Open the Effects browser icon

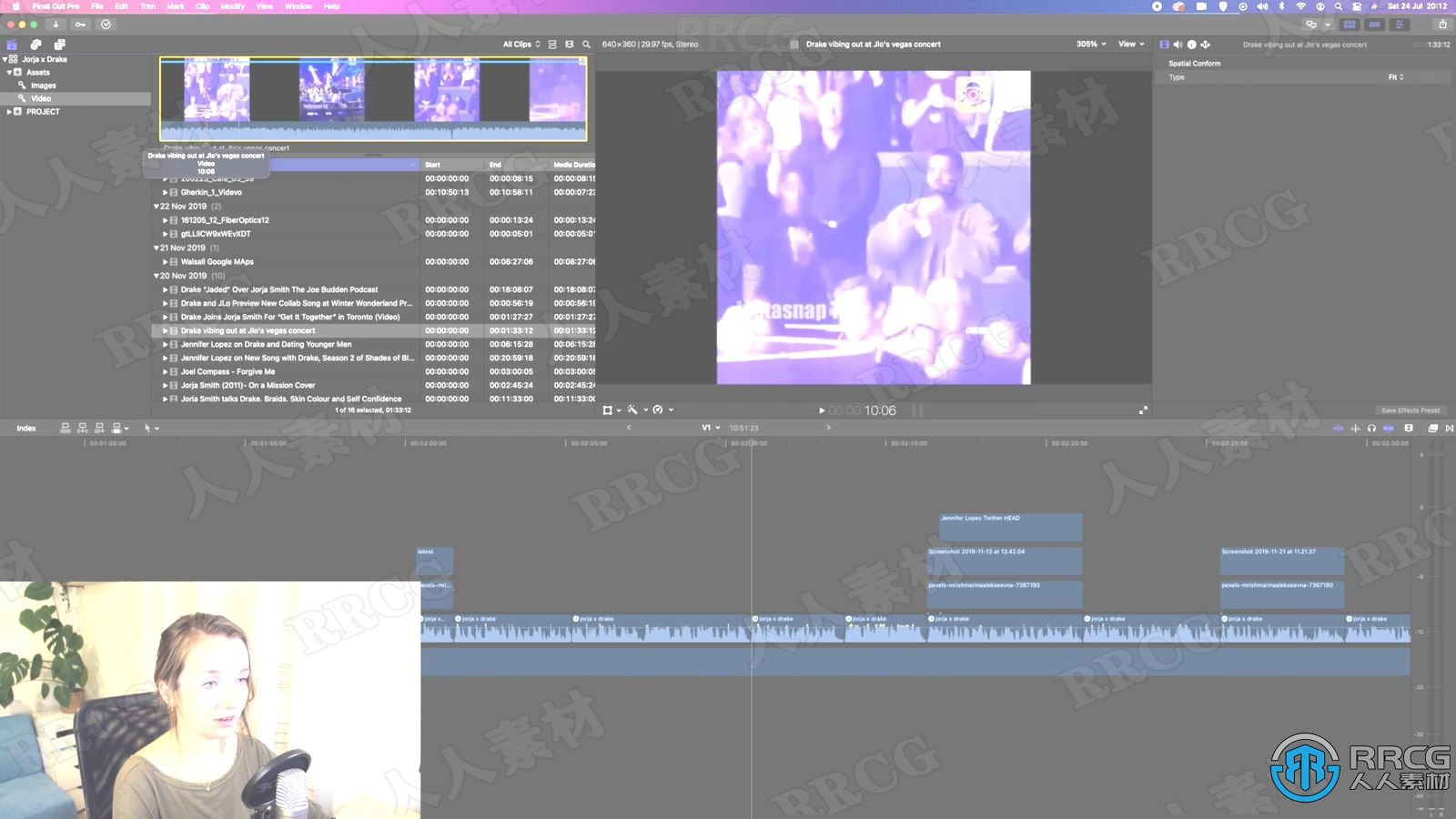coord(1433,428)
